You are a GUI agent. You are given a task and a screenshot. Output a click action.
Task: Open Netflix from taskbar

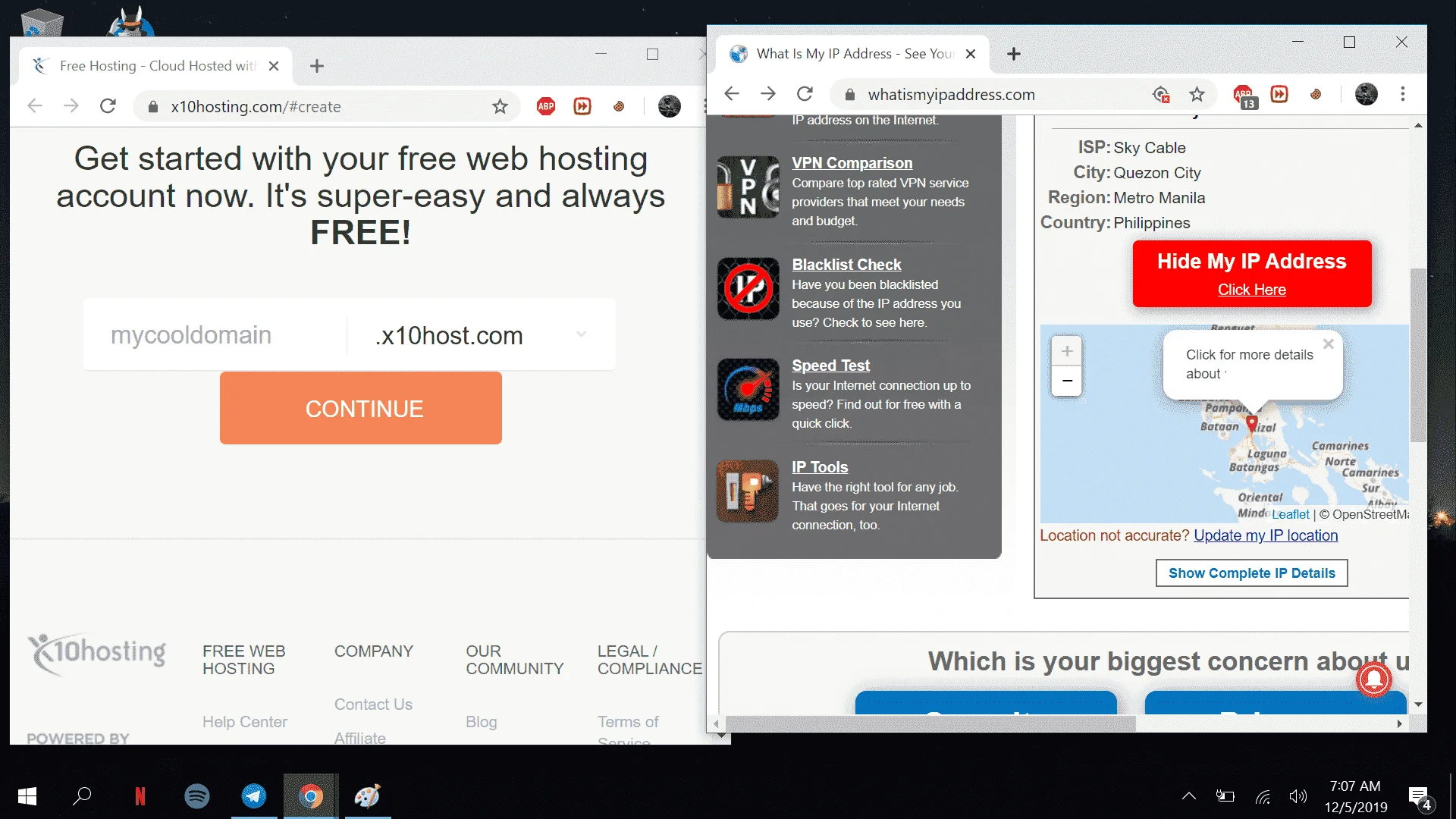point(140,796)
